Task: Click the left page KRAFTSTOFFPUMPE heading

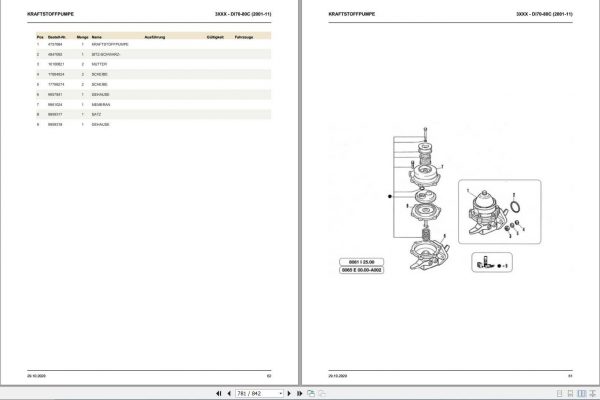Action: point(51,14)
